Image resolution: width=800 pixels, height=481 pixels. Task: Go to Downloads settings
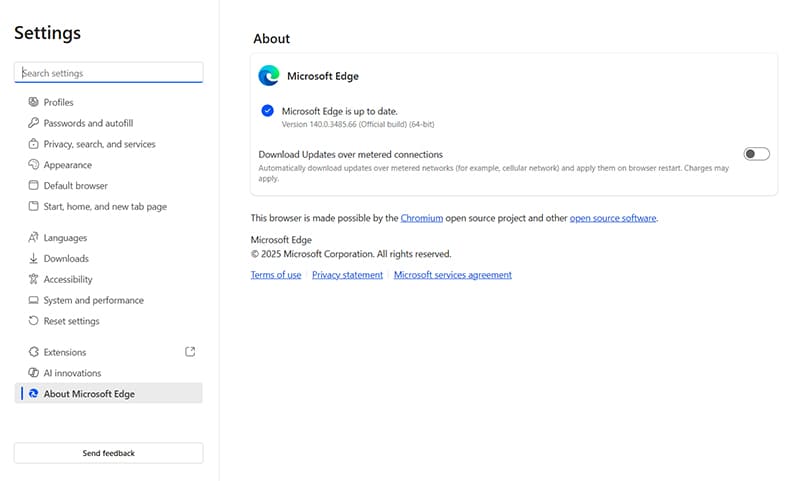109,259
